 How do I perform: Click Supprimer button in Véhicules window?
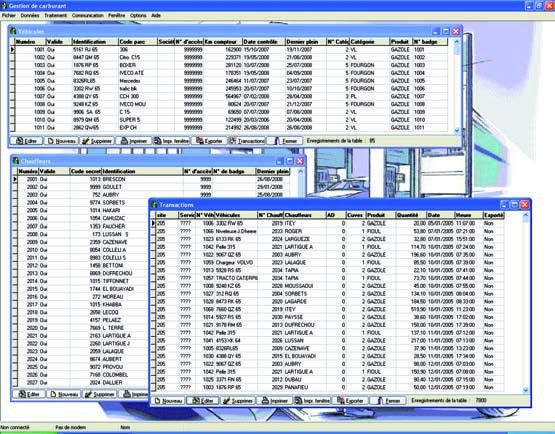click(x=97, y=141)
